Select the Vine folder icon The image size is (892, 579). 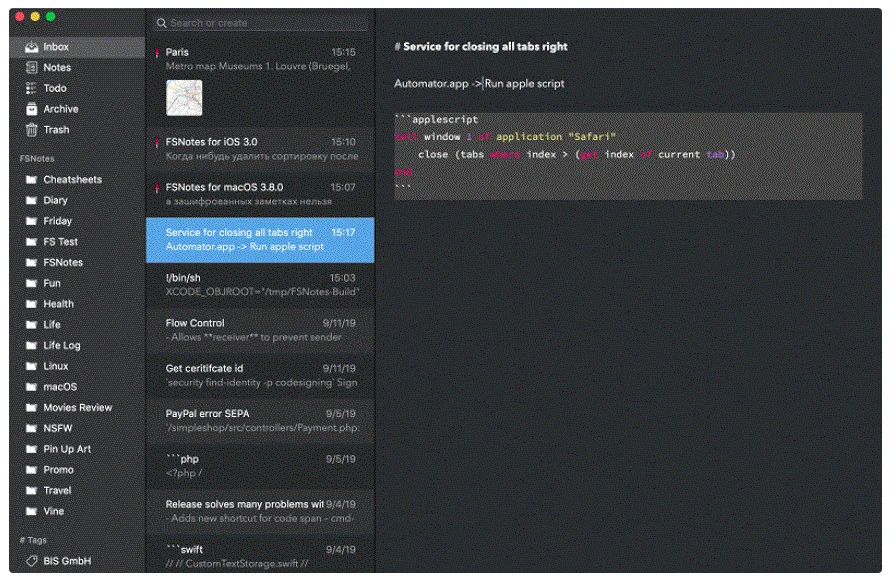click(x=31, y=511)
